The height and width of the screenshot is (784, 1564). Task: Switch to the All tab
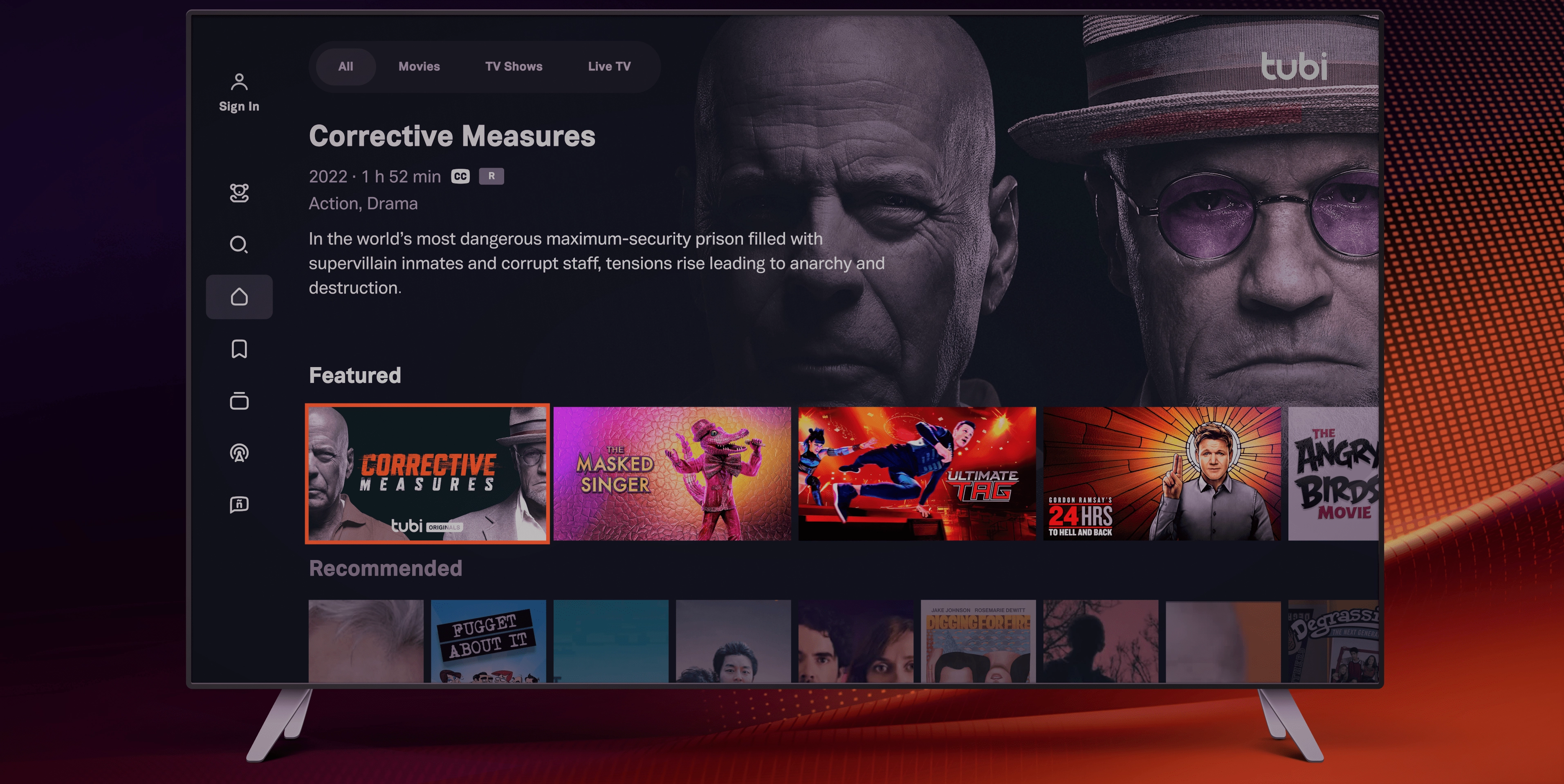point(346,67)
